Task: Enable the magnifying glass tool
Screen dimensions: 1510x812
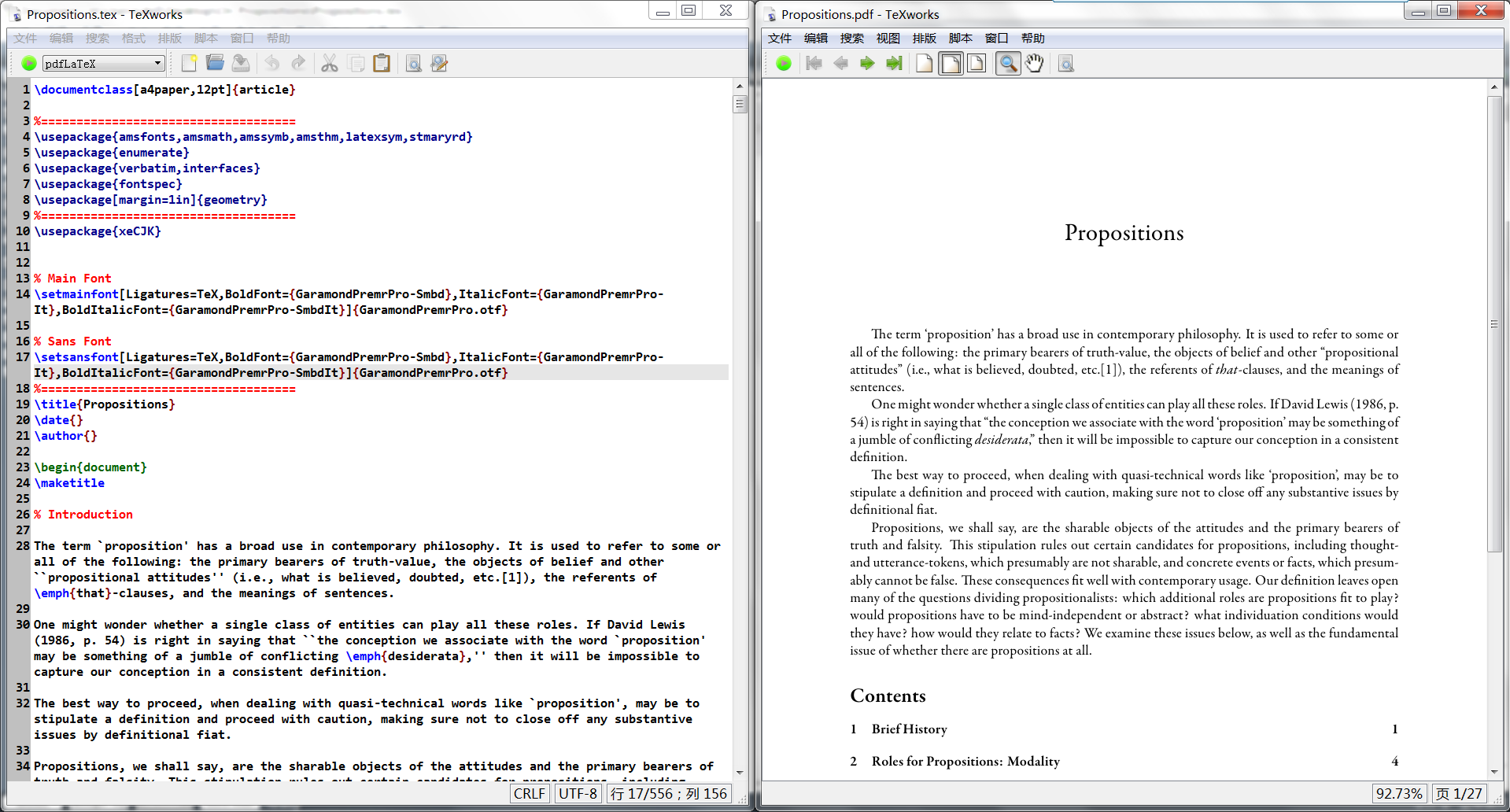Action: click(x=1008, y=63)
